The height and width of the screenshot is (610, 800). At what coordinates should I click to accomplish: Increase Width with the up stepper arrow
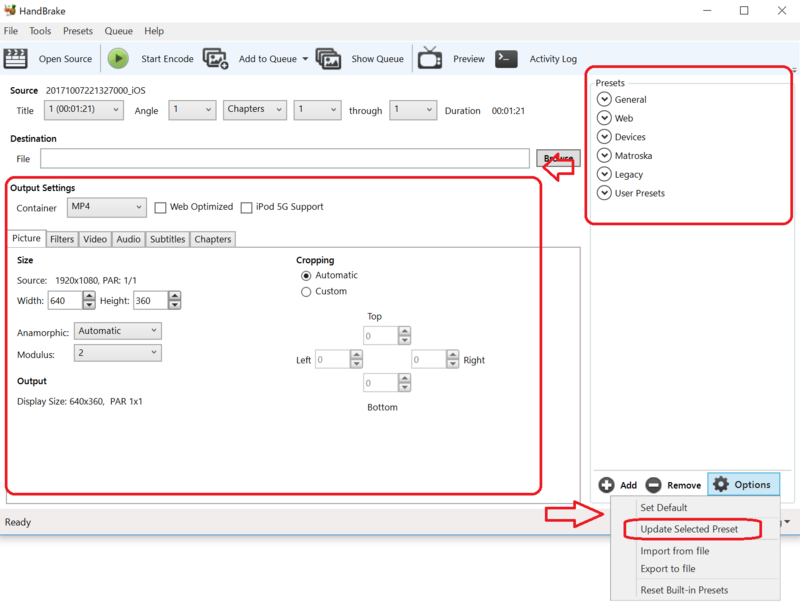pyautogui.click(x=89, y=296)
